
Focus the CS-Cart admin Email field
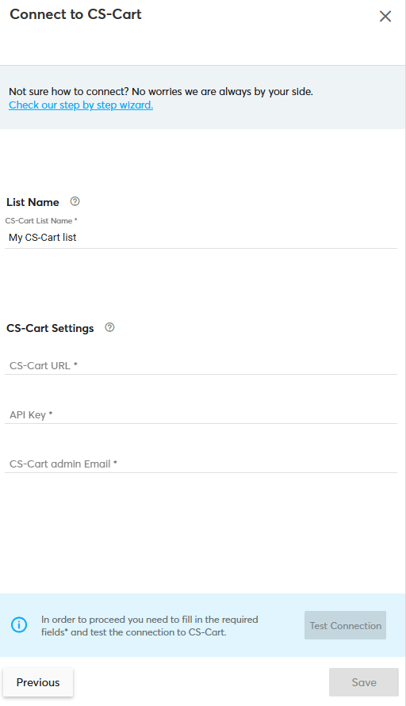201,463
